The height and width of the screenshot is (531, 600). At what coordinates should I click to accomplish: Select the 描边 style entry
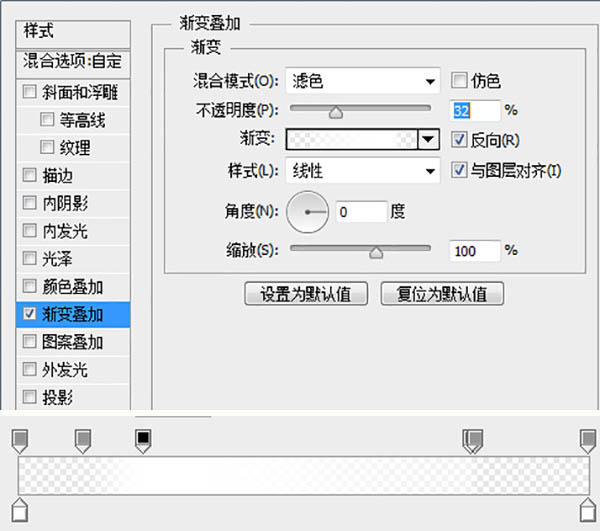[x=73, y=175]
